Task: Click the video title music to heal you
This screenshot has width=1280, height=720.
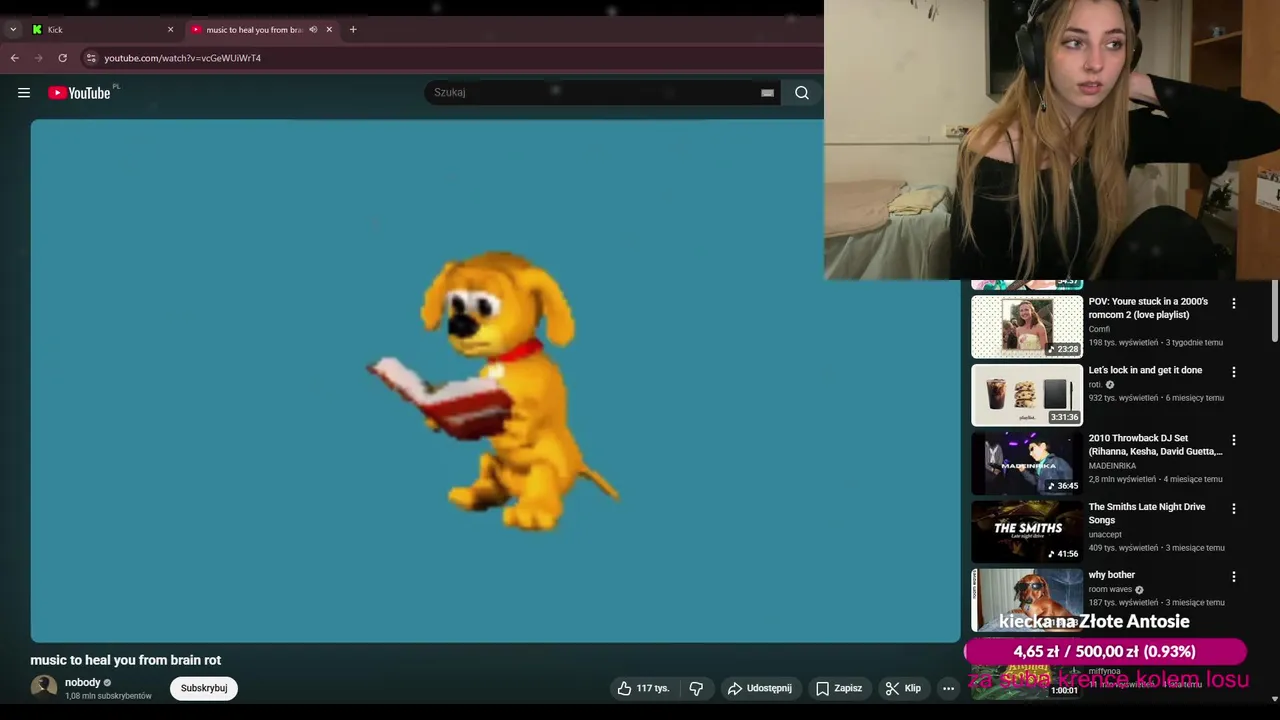Action: pos(126,660)
